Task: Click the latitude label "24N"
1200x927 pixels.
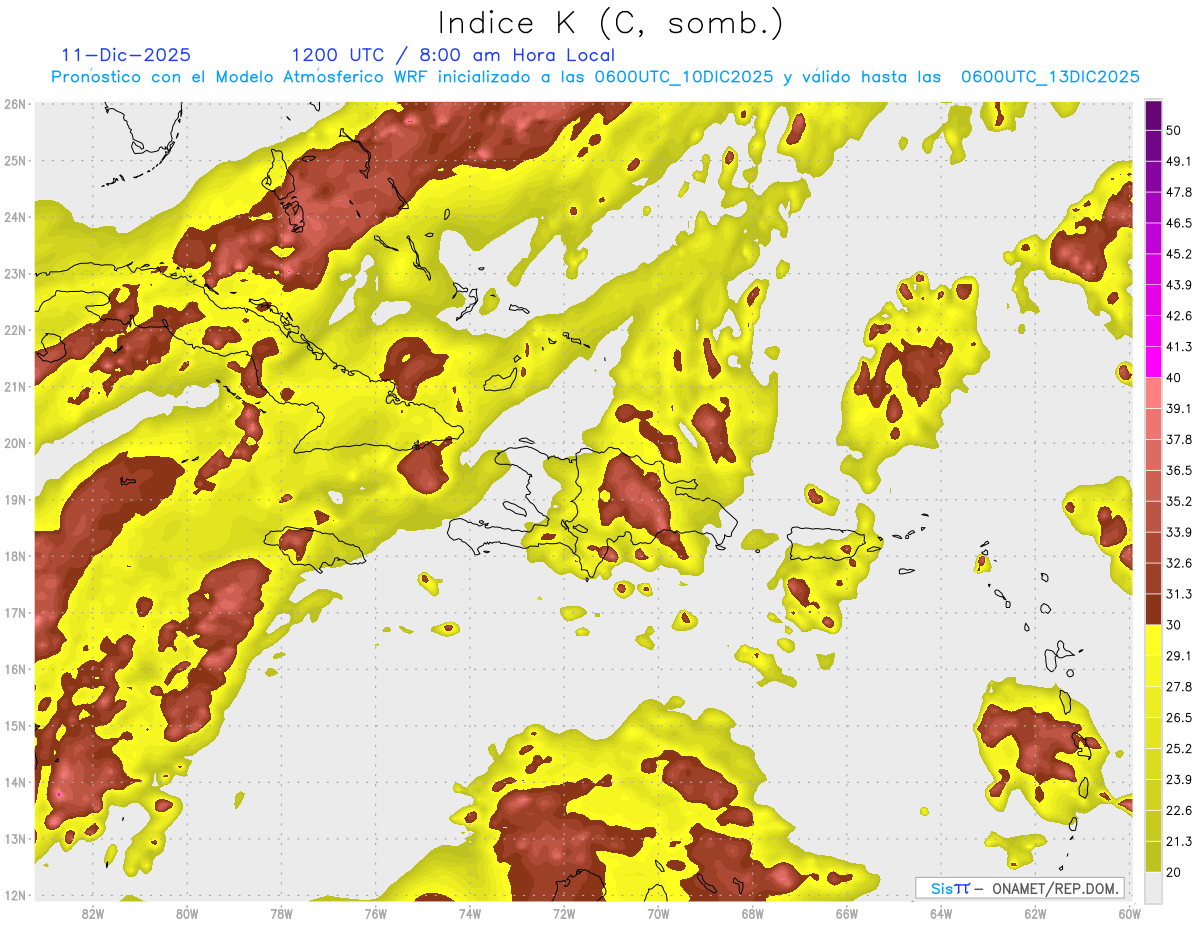Action: [x=15, y=217]
